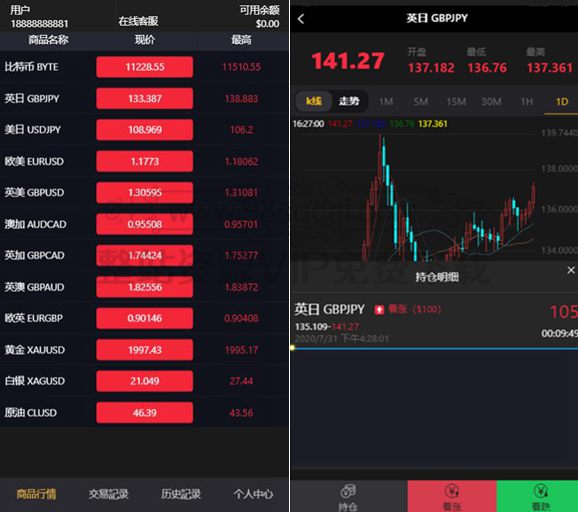The image size is (578, 512).
Task: Select the 1H timeframe tab
Action: pyautogui.click(x=527, y=102)
